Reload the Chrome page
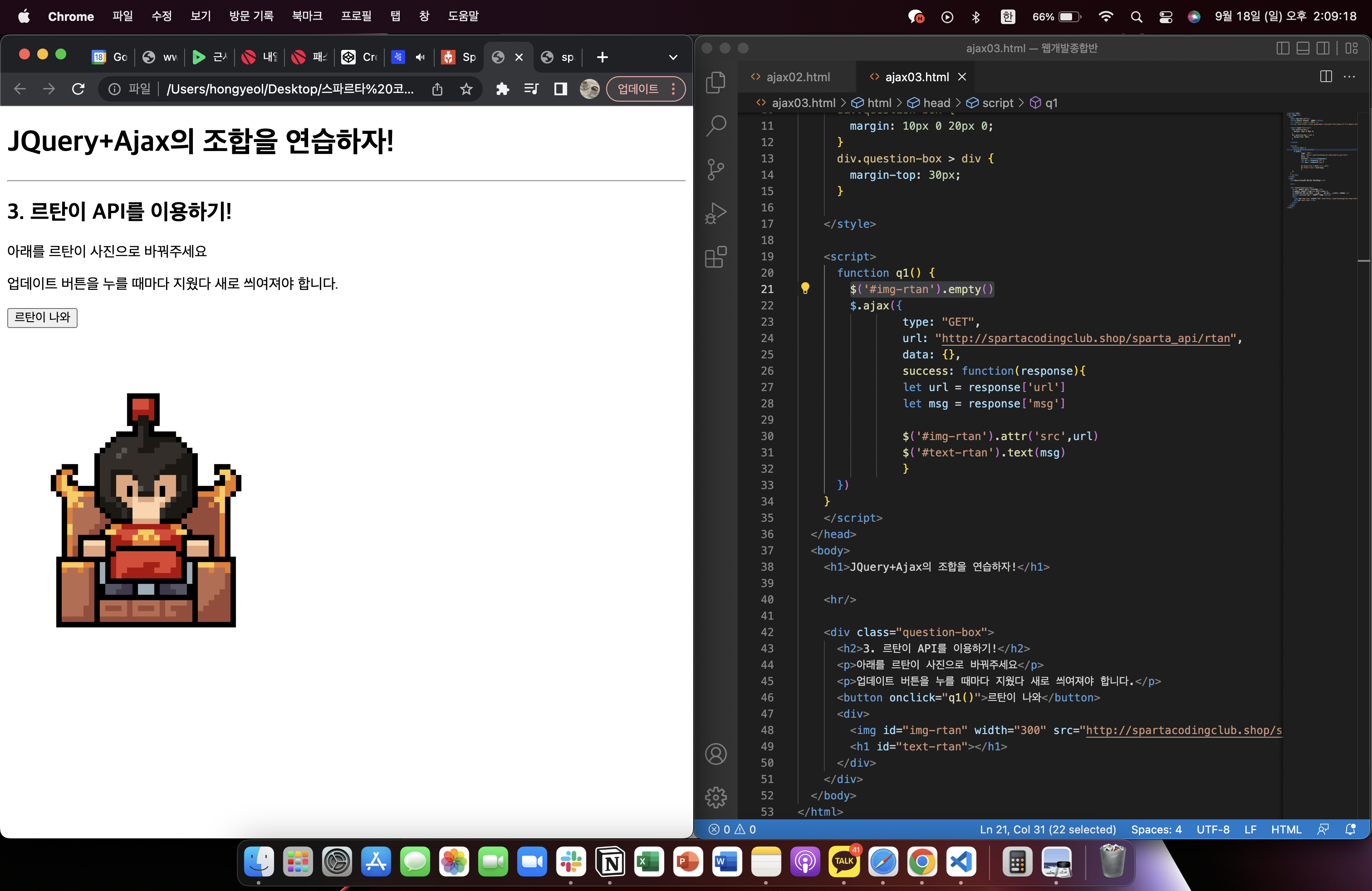The height and width of the screenshot is (891, 1372). 78,89
